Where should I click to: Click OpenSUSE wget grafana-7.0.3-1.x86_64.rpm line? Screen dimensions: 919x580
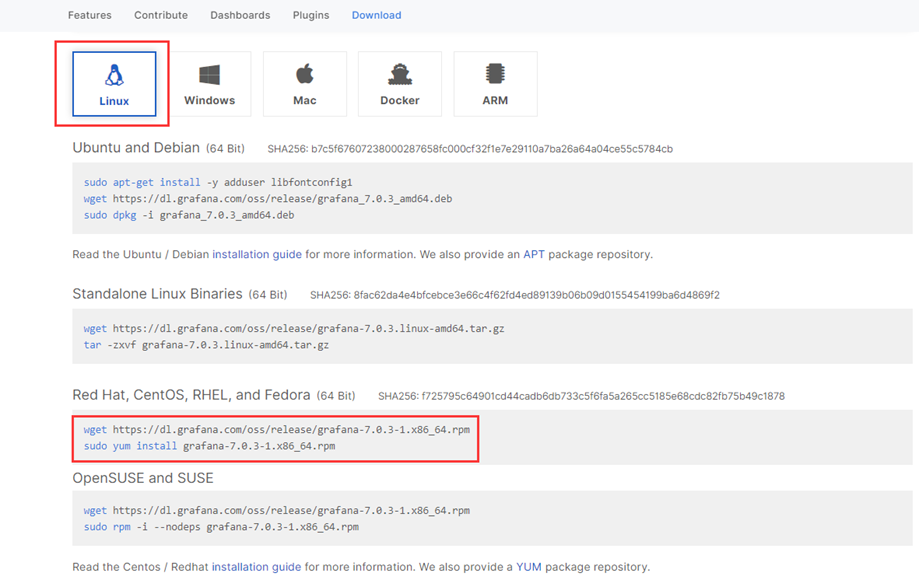[x=277, y=510]
